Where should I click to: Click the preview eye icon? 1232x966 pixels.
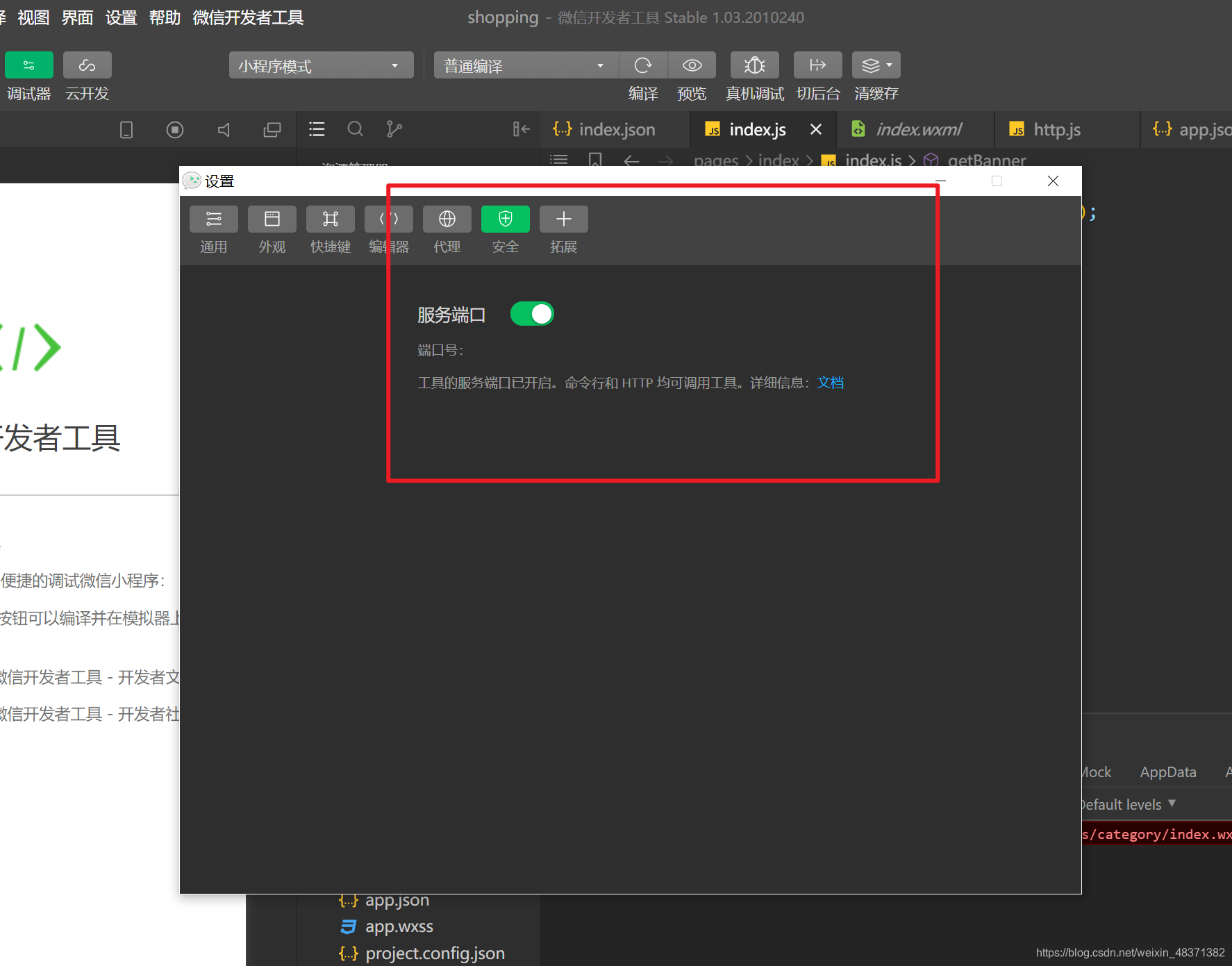pyautogui.click(x=692, y=65)
